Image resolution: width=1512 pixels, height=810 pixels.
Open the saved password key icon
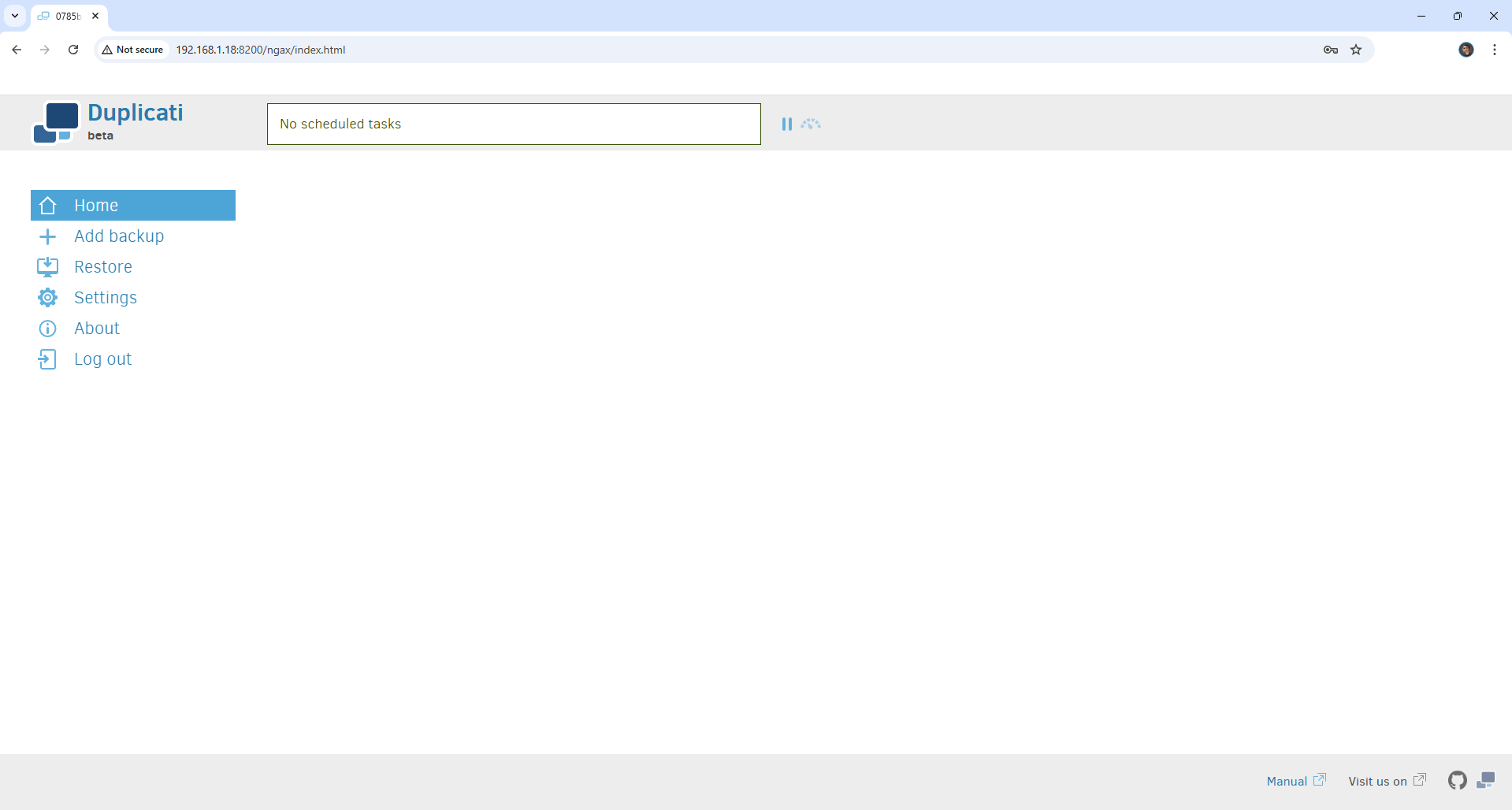point(1331,50)
